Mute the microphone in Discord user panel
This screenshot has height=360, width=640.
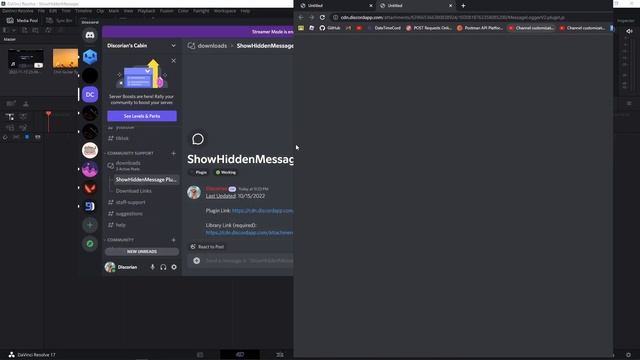(152, 267)
